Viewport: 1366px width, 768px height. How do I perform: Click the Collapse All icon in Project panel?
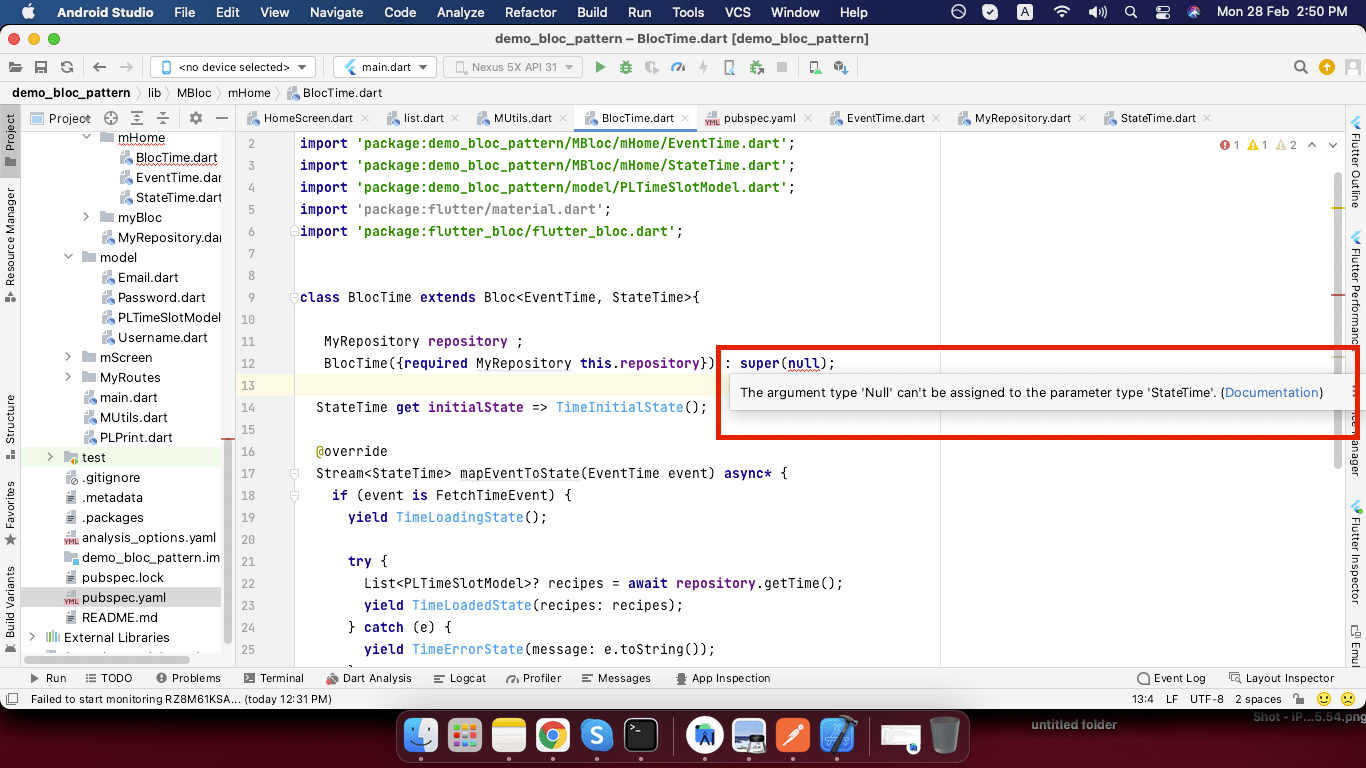[163, 118]
